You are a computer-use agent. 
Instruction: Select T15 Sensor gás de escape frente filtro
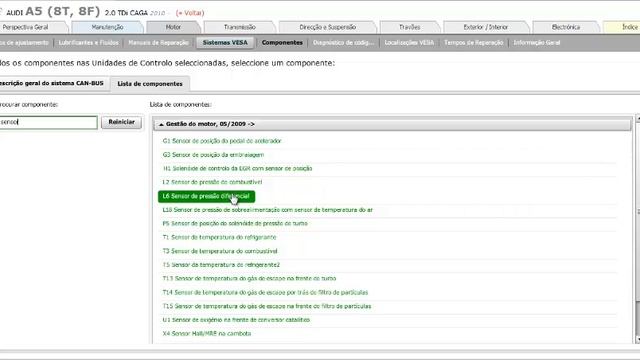[x=267, y=306]
